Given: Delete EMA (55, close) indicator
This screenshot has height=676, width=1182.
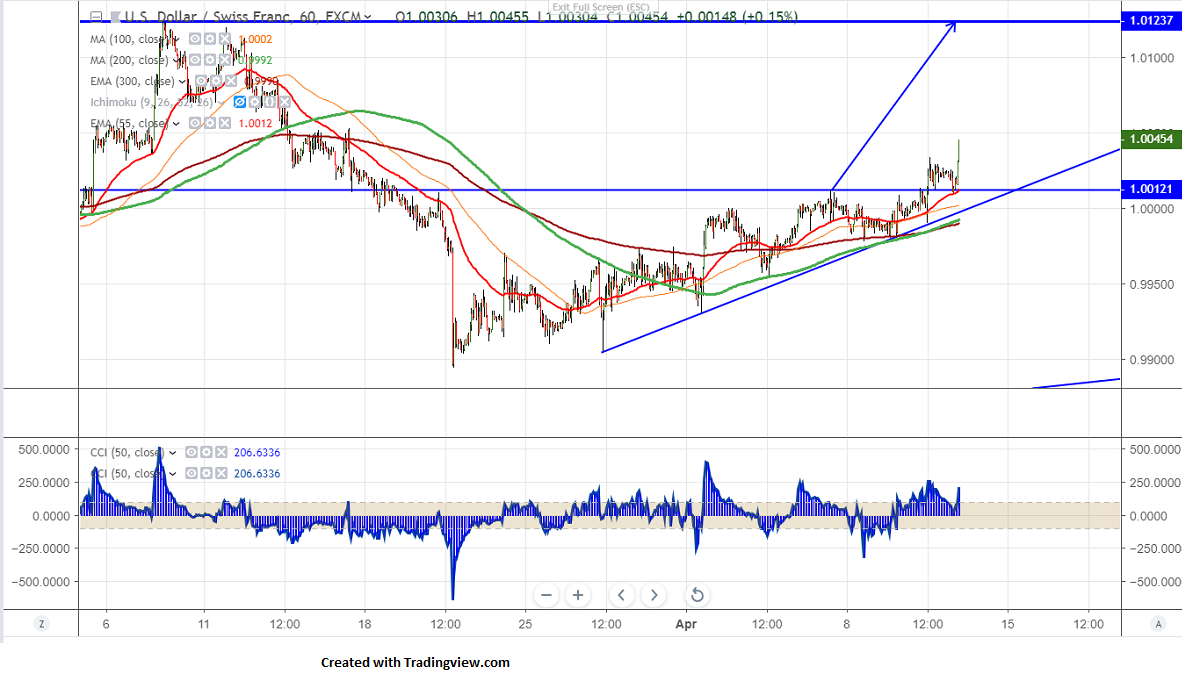Looking at the screenshot, I should 225,124.
